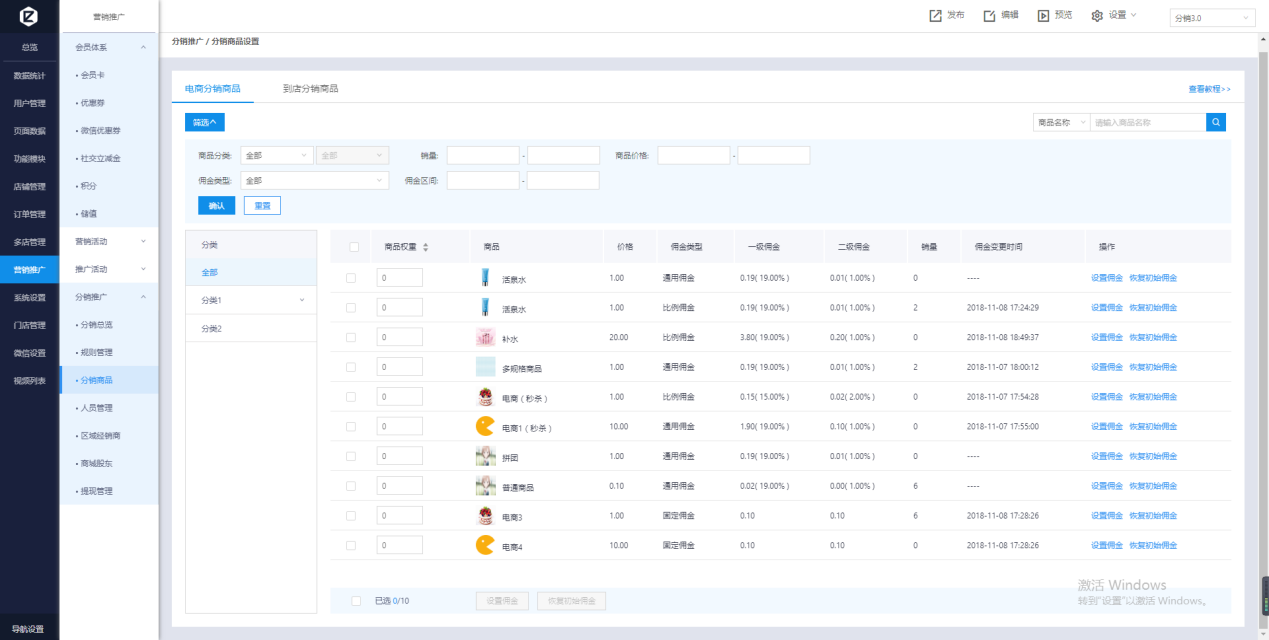The height and width of the screenshot is (640, 1269).
Task: Click the blue 确认 confirm button
Action: click(x=216, y=205)
